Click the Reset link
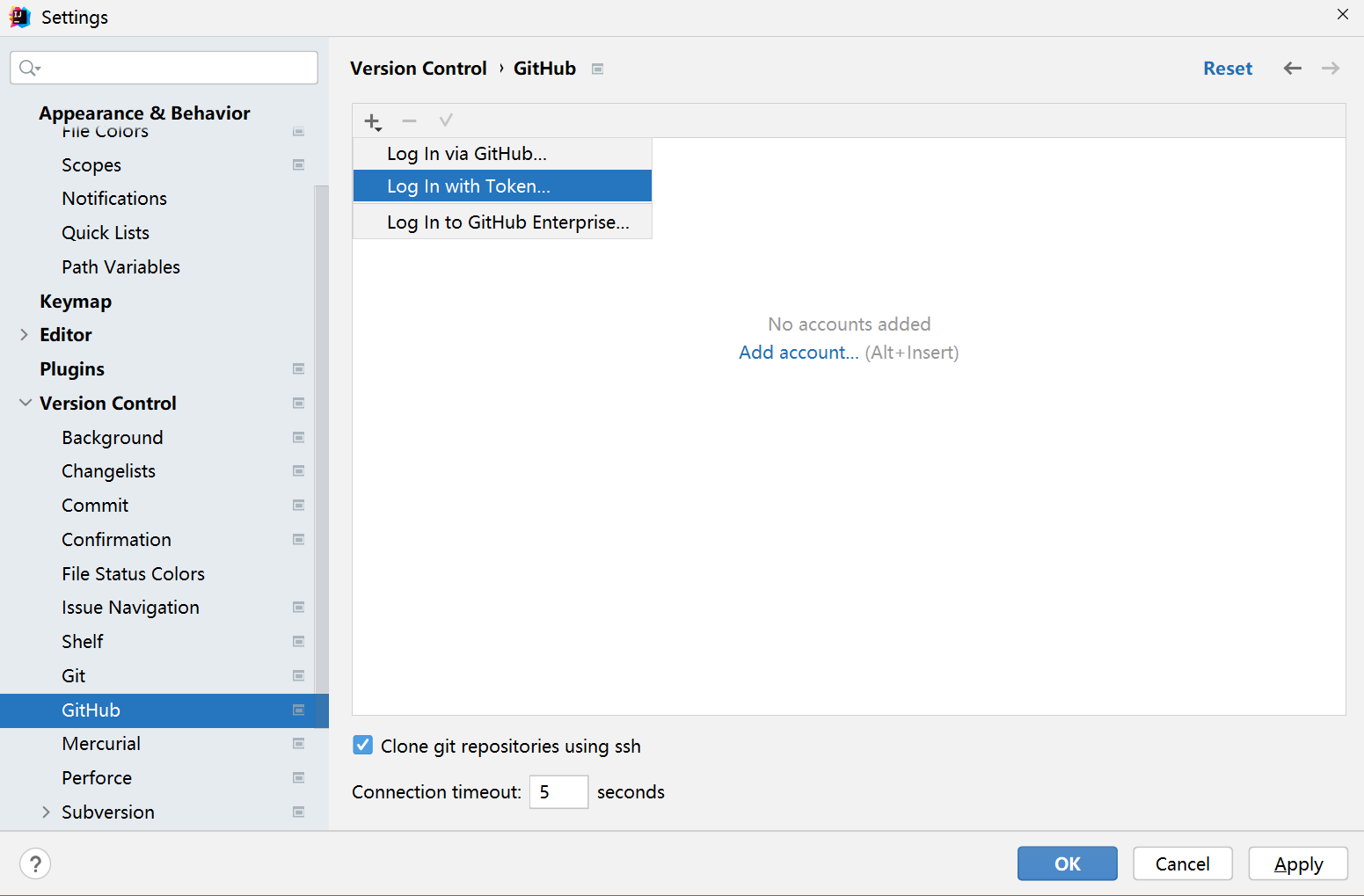 [1228, 69]
